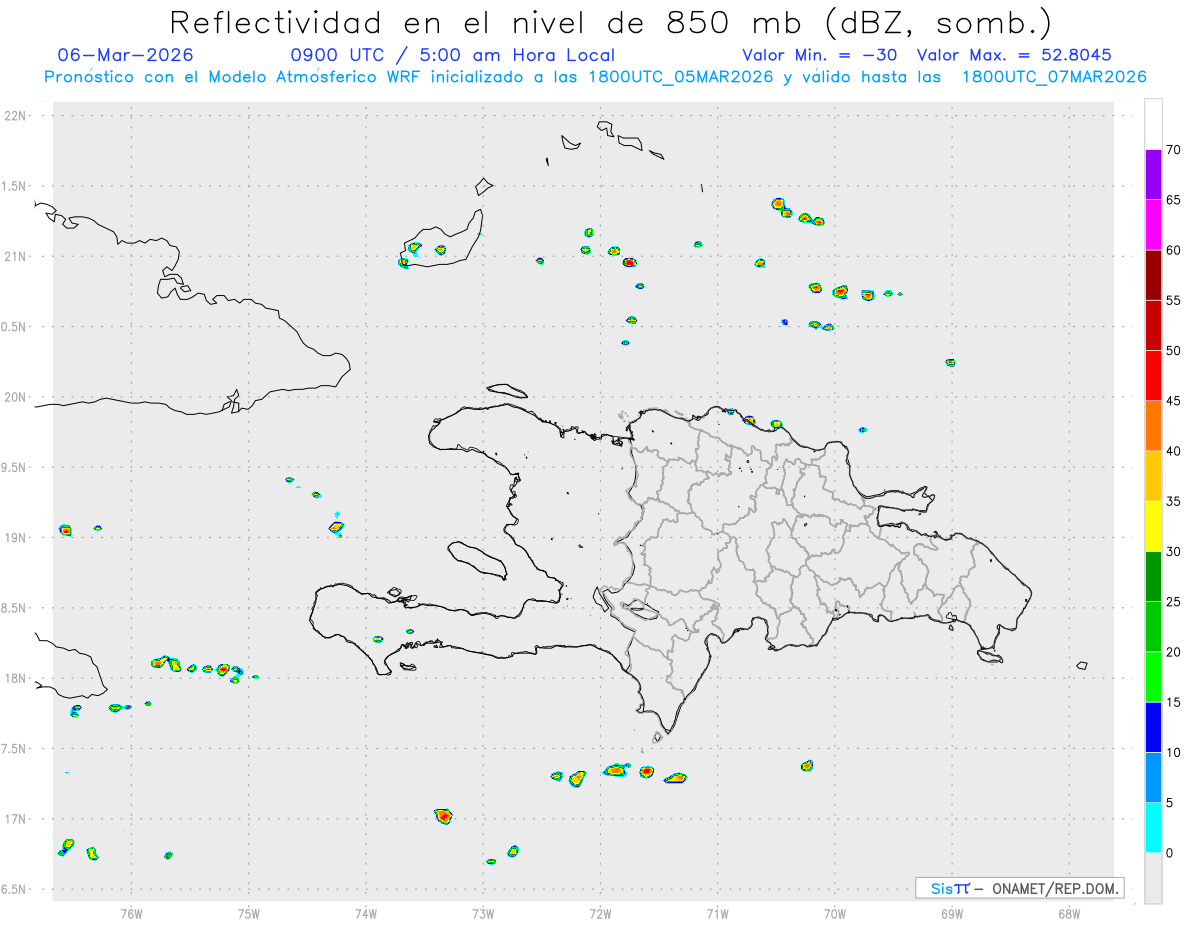Click the longitude axis label "75W"
The width and height of the screenshot is (1200, 927).
249,913
